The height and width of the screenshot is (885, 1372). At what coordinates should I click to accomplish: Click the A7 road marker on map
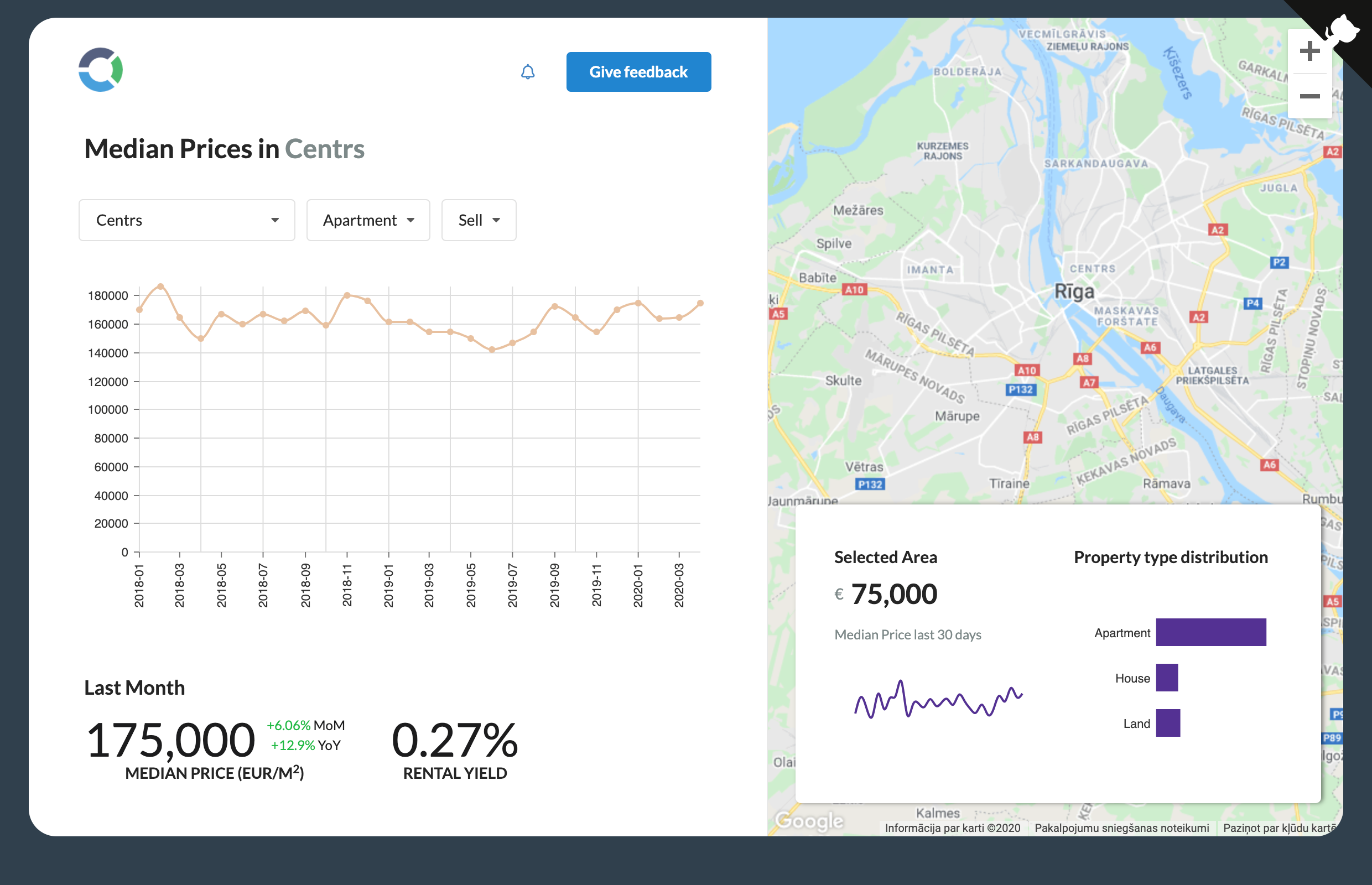tap(1089, 382)
